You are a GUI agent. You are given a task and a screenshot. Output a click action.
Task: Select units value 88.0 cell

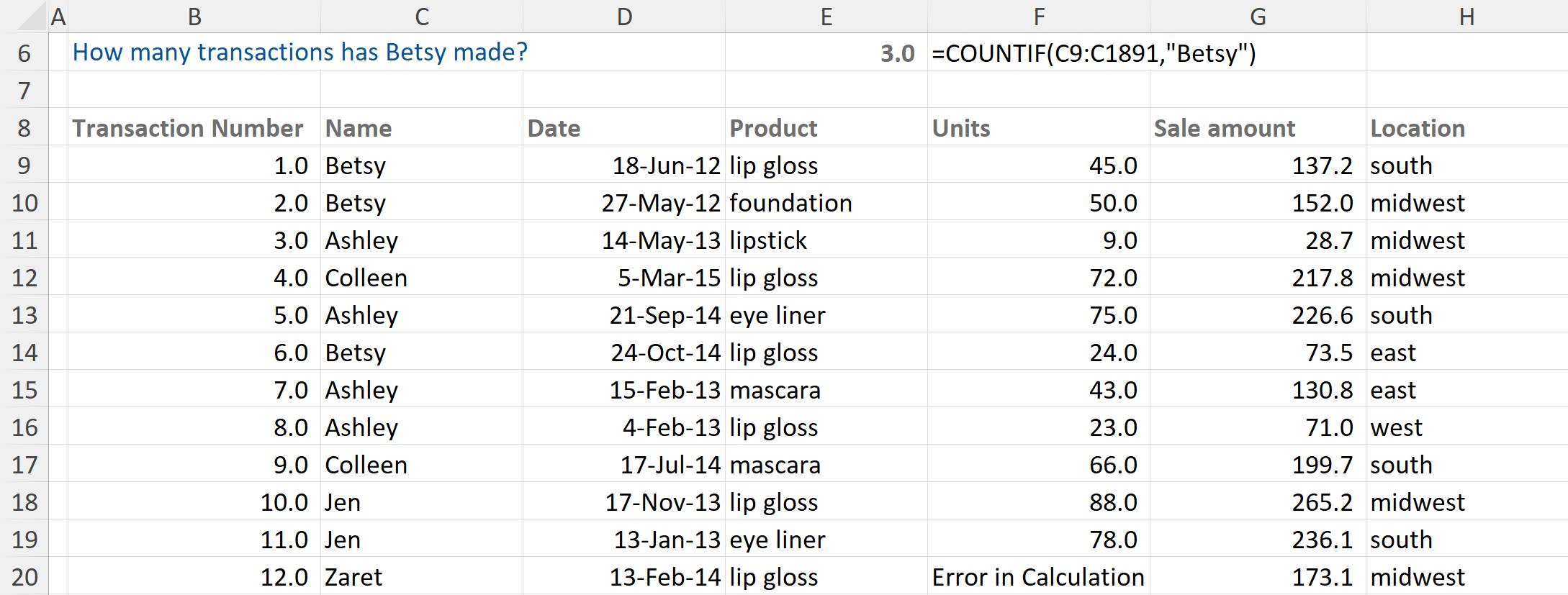pyautogui.click(x=1038, y=502)
